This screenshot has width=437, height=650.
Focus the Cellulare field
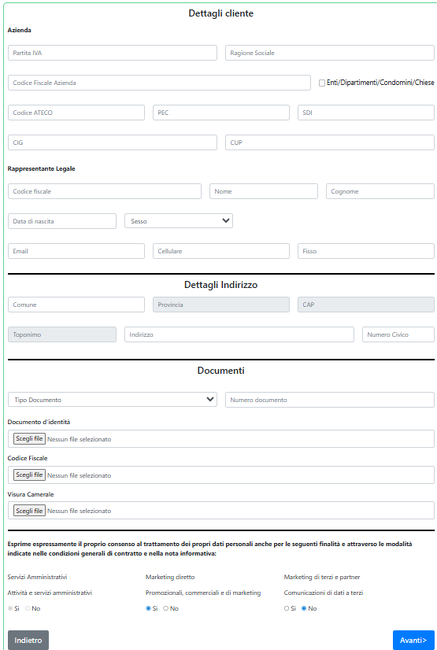click(221, 251)
